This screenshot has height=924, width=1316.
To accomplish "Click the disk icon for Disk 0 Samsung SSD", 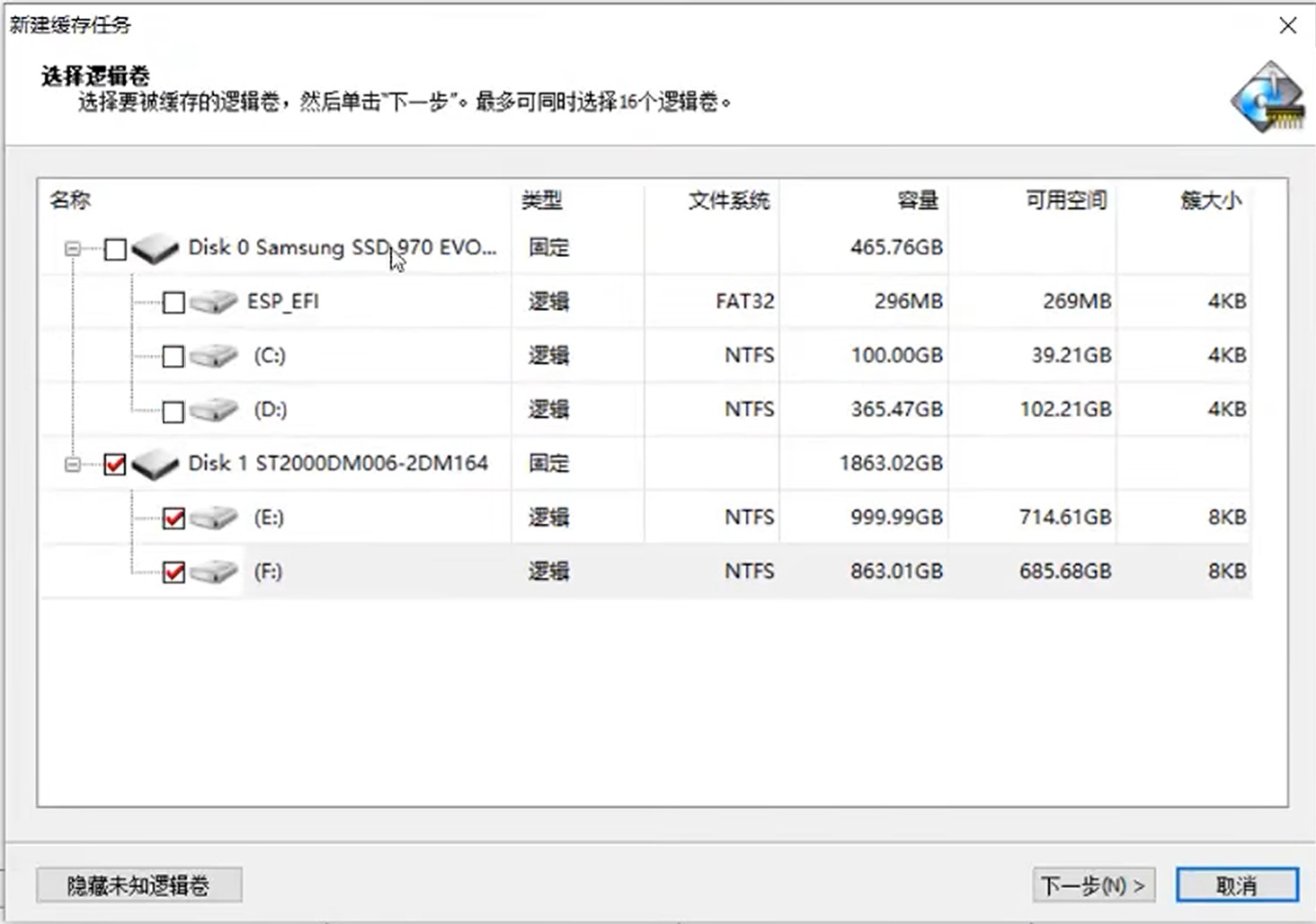I will (x=155, y=248).
